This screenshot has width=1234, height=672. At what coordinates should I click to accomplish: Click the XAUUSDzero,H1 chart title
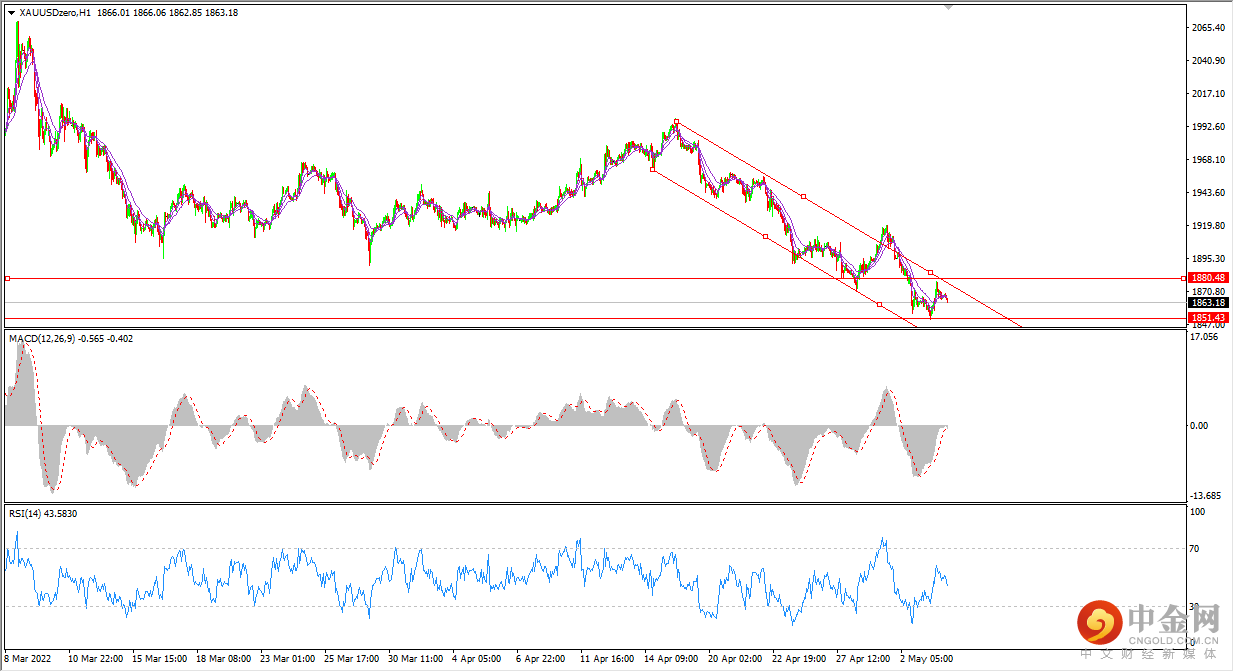click(x=55, y=12)
